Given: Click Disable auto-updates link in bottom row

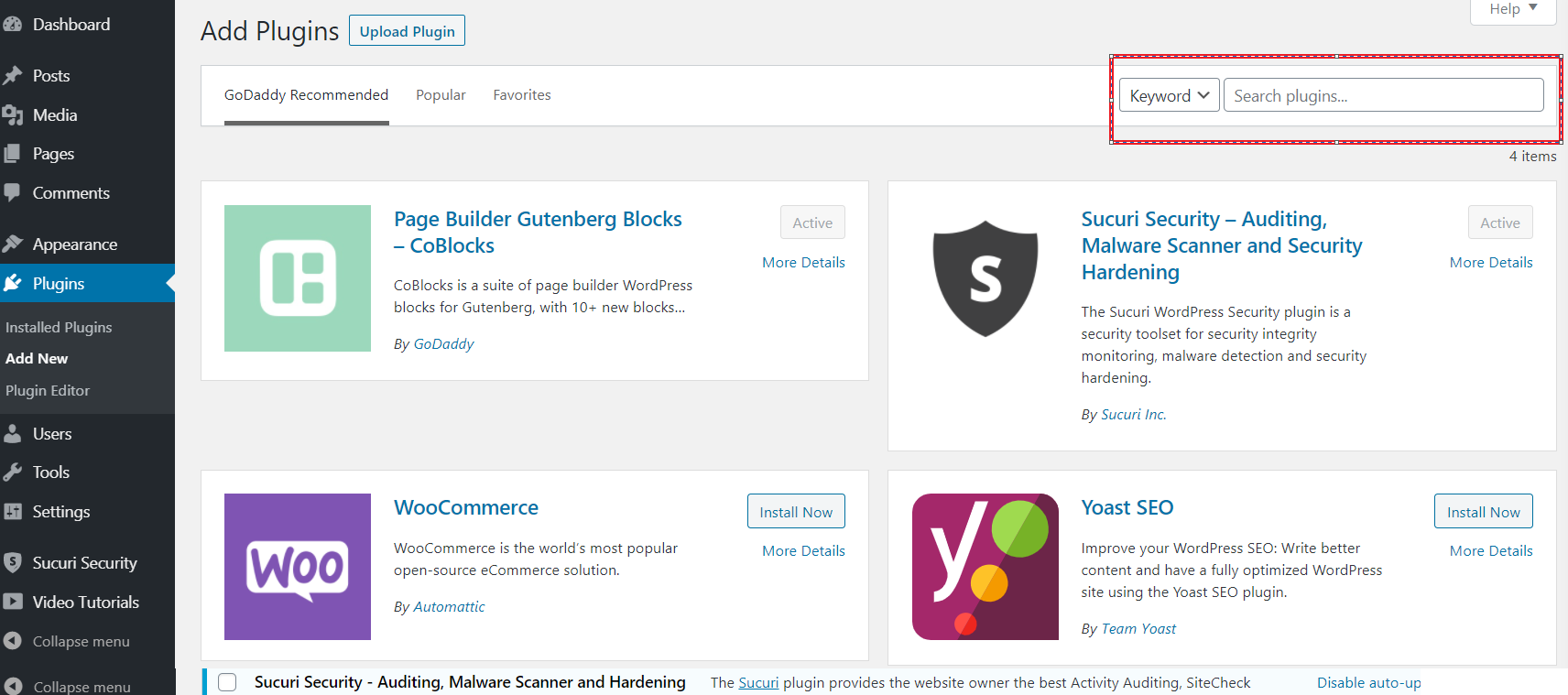Looking at the screenshot, I should 1369,683.
